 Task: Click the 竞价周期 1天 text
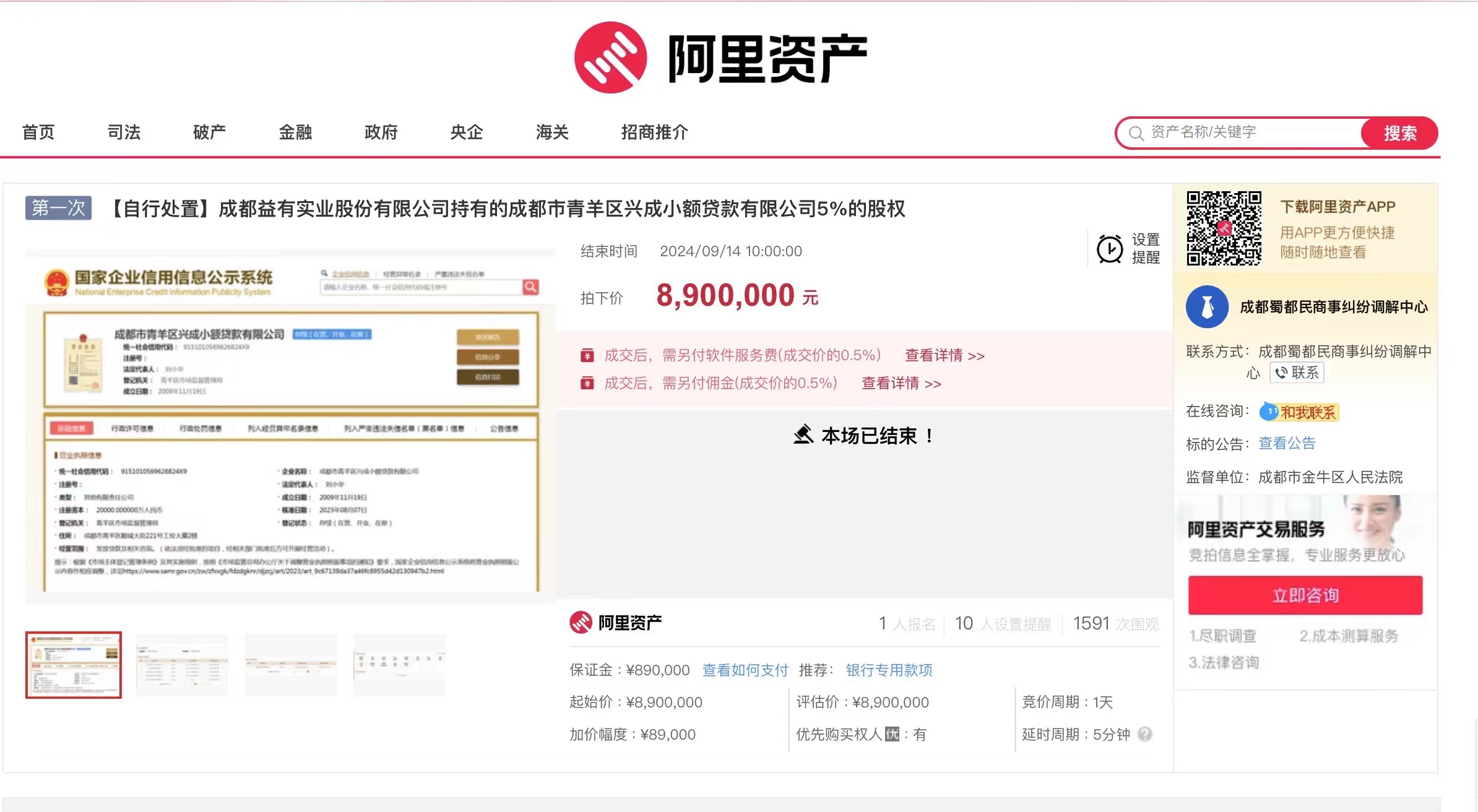point(1067,702)
